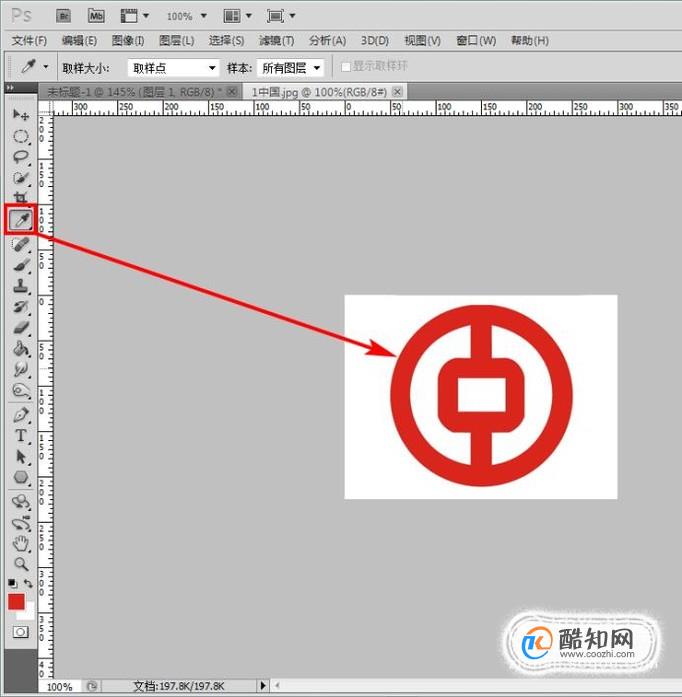Launch Mini Bridge from the top bar
The width and height of the screenshot is (682, 697).
96,16
